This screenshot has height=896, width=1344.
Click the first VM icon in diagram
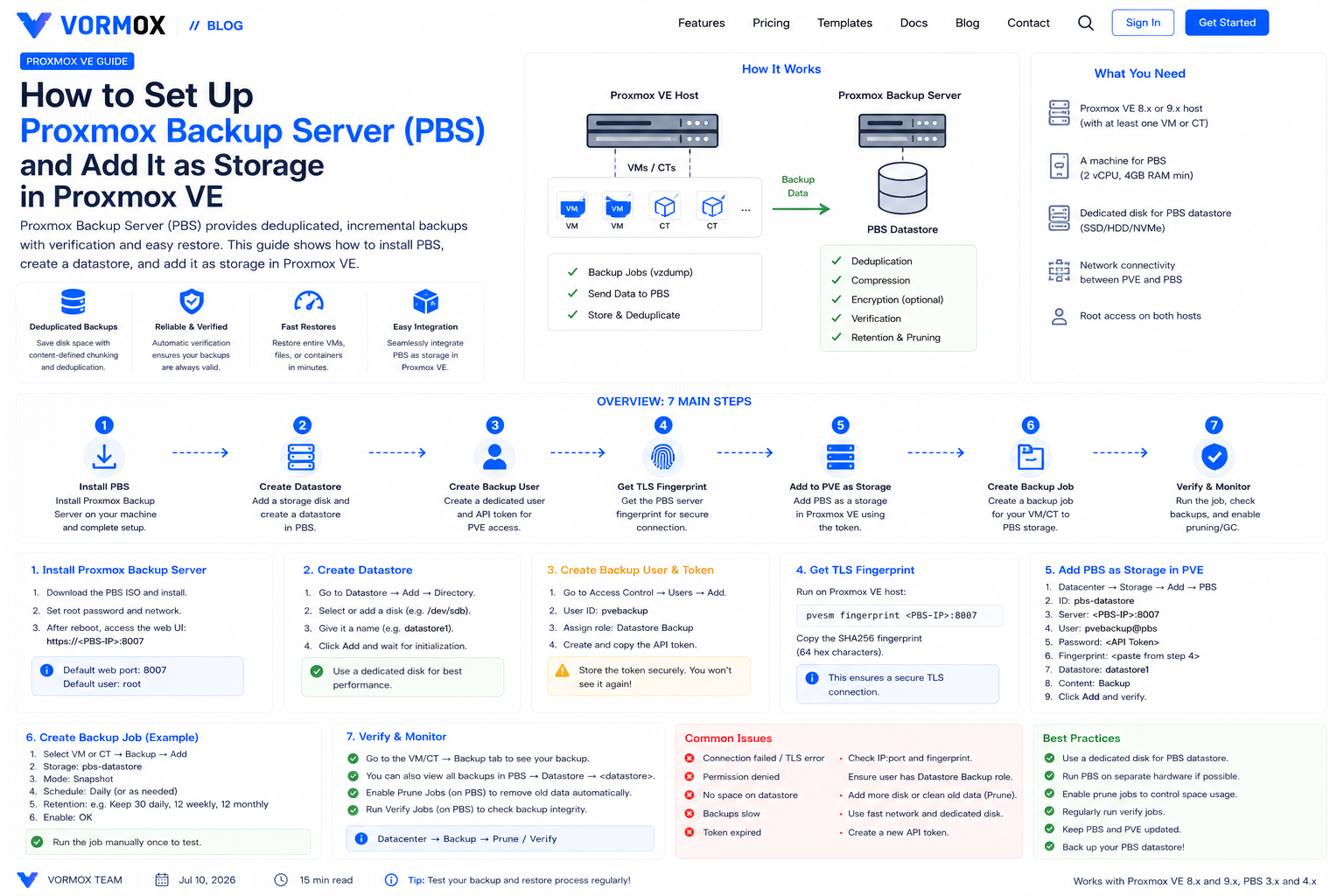pos(572,207)
